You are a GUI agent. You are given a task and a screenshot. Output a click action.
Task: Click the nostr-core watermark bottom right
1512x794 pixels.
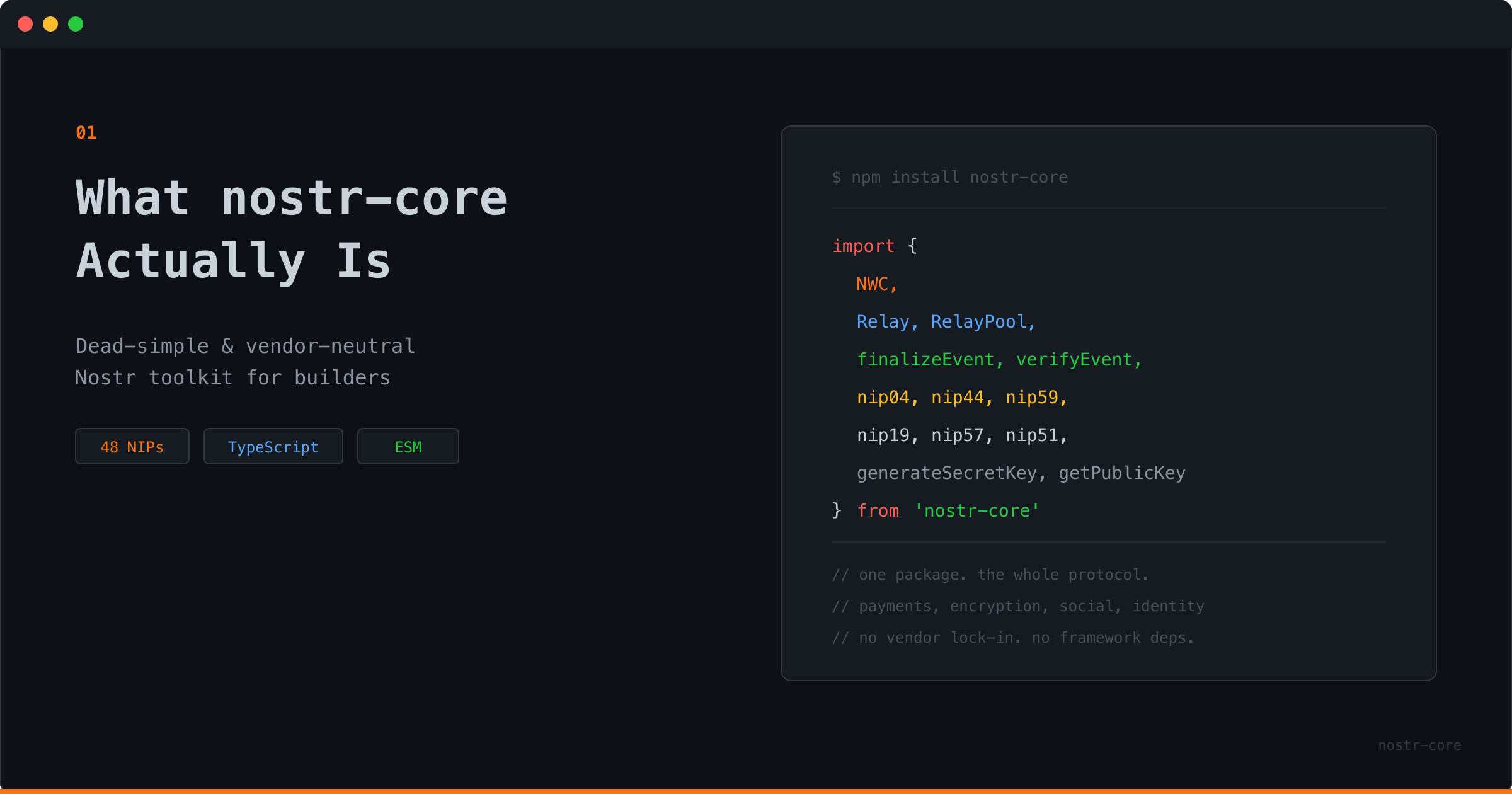(1419, 745)
